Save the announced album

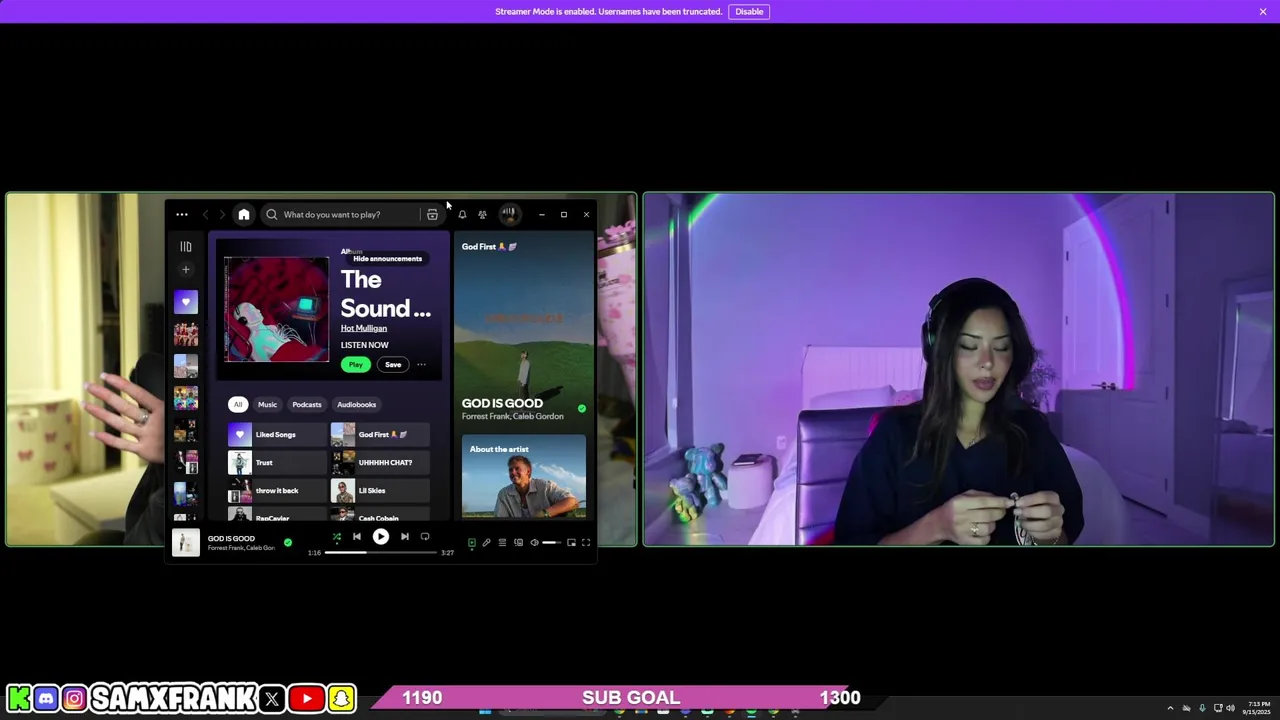coord(393,364)
